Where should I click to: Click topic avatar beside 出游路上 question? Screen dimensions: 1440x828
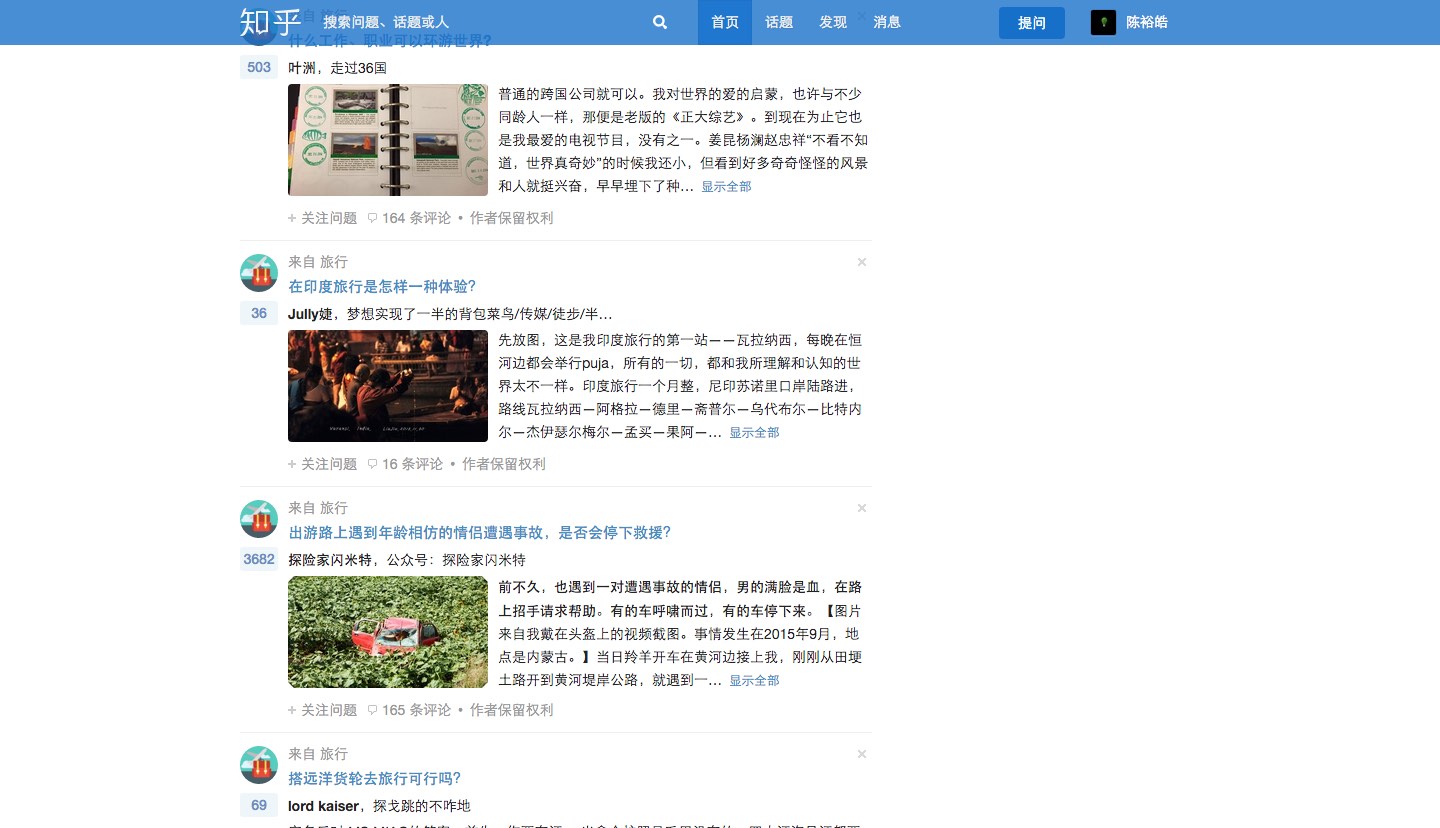(x=259, y=518)
